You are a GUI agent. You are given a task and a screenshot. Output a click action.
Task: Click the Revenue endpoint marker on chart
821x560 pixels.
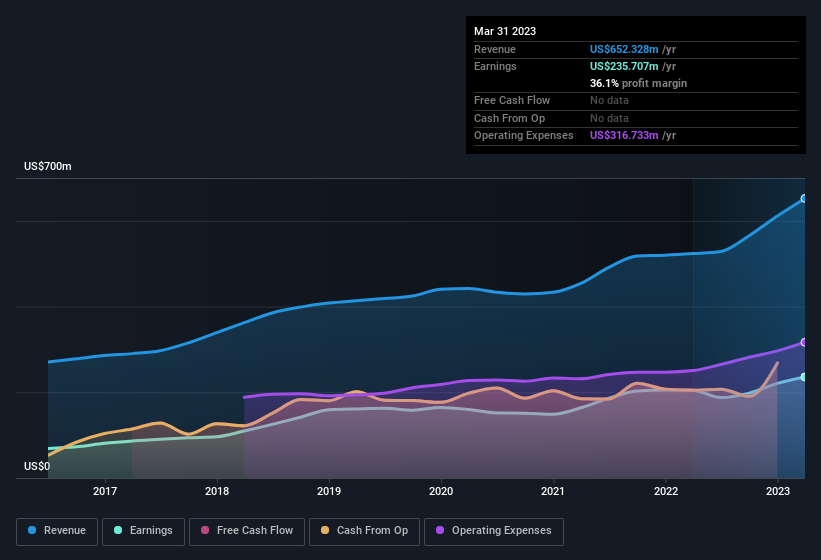tap(804, 198)
